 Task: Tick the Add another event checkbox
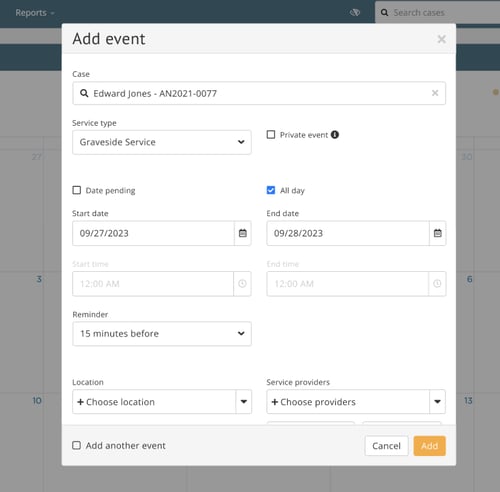pyautogui.click(x=77, y=445)
